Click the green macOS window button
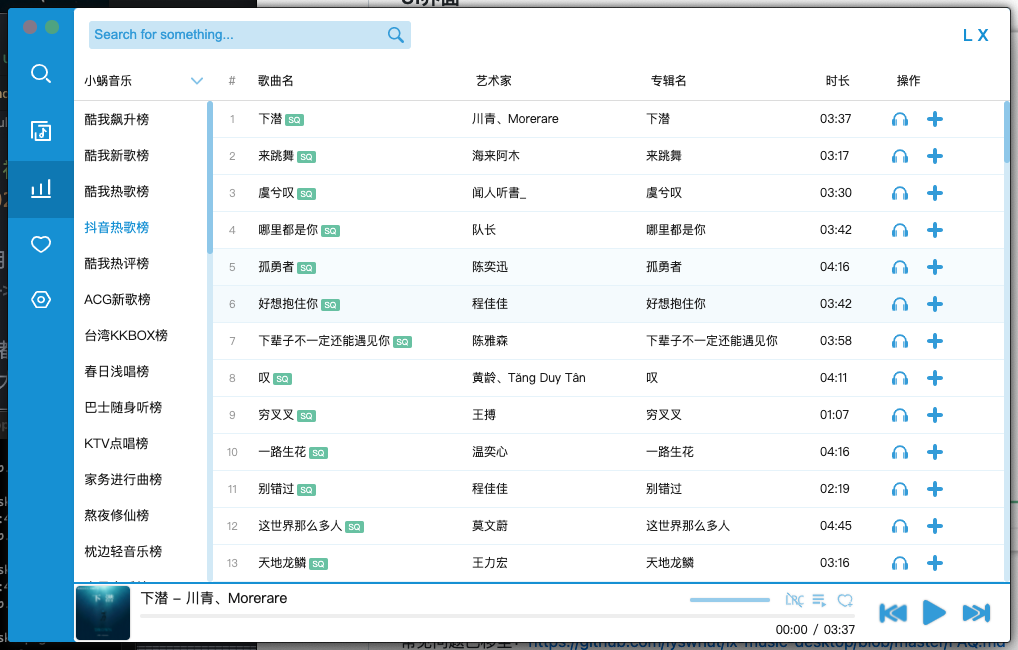The image size is (1018, 650). 52,27
